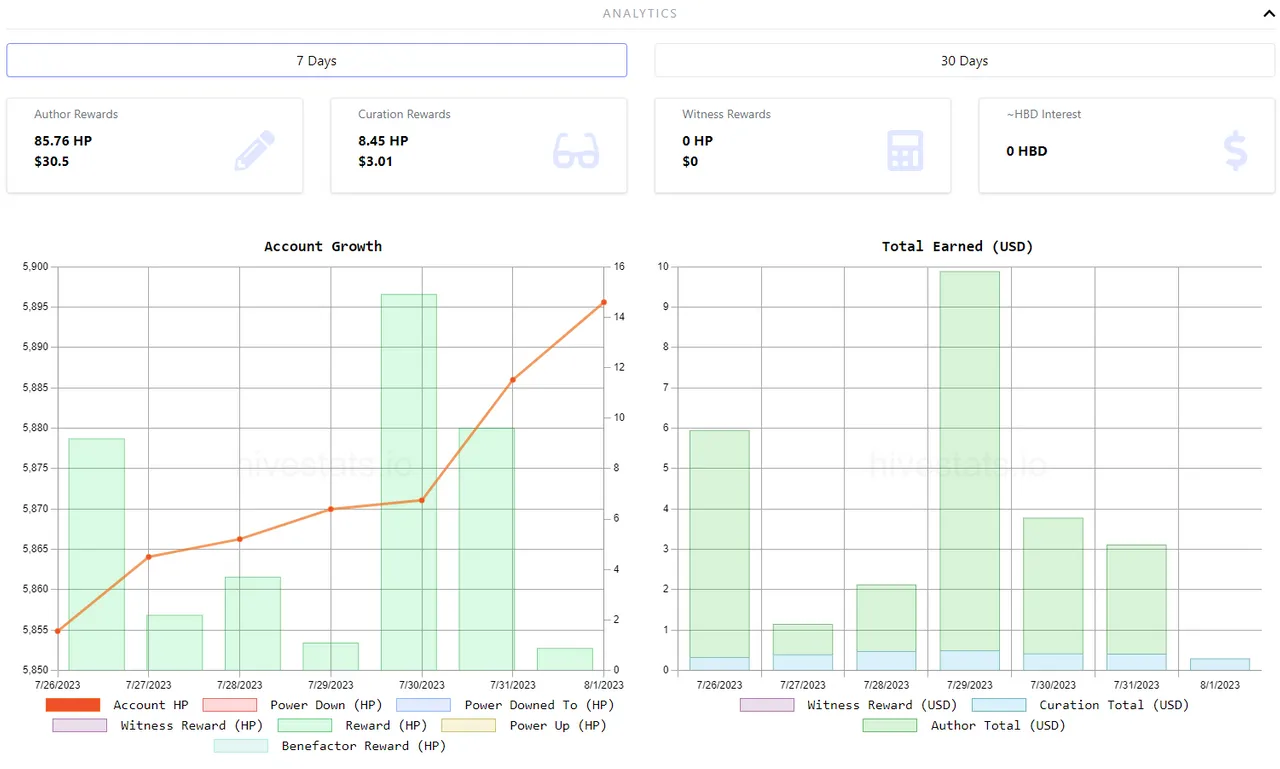Toggle Author Total (USD) legend item
The height and width of the screenshot is (769, 1280).
click(x=889, y=725)
